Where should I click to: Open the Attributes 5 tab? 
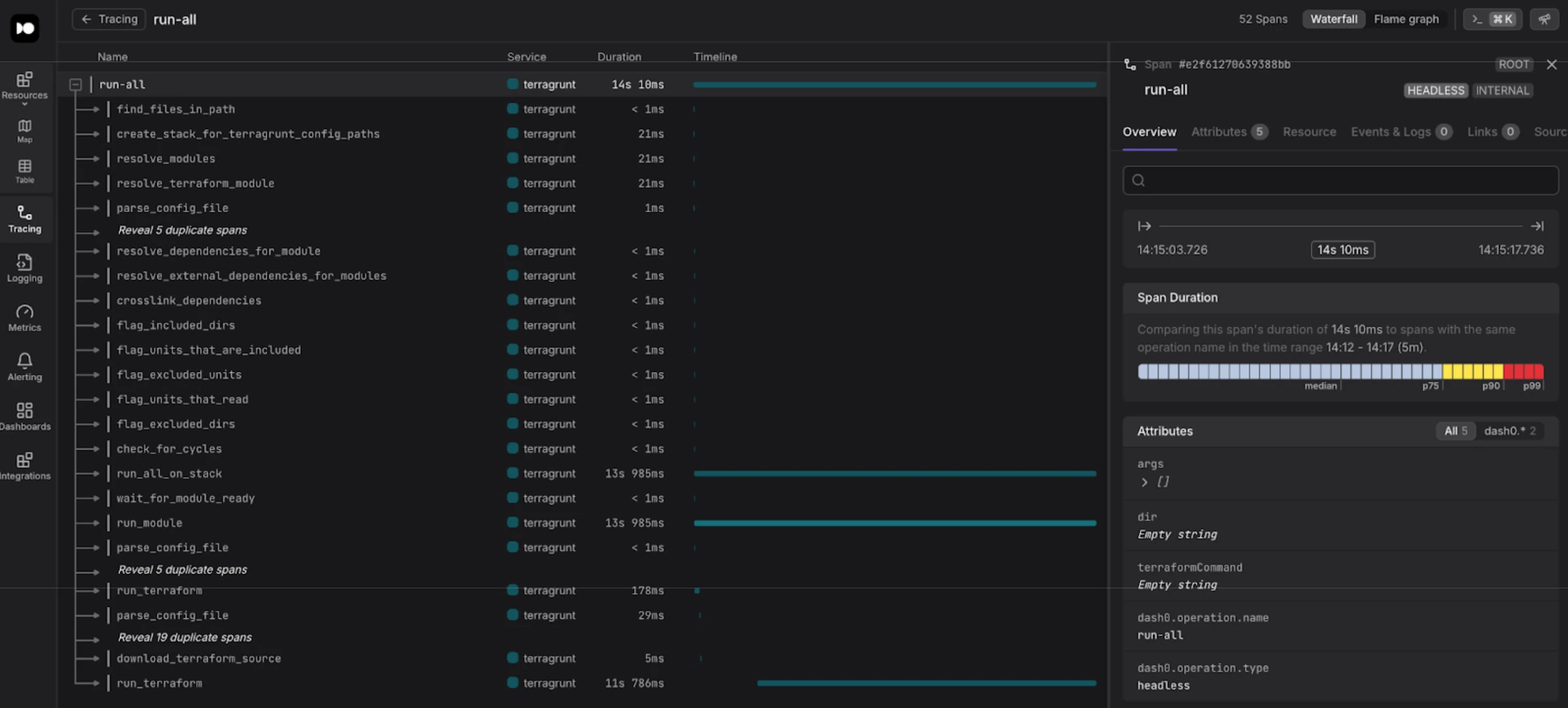point(1229,132)
